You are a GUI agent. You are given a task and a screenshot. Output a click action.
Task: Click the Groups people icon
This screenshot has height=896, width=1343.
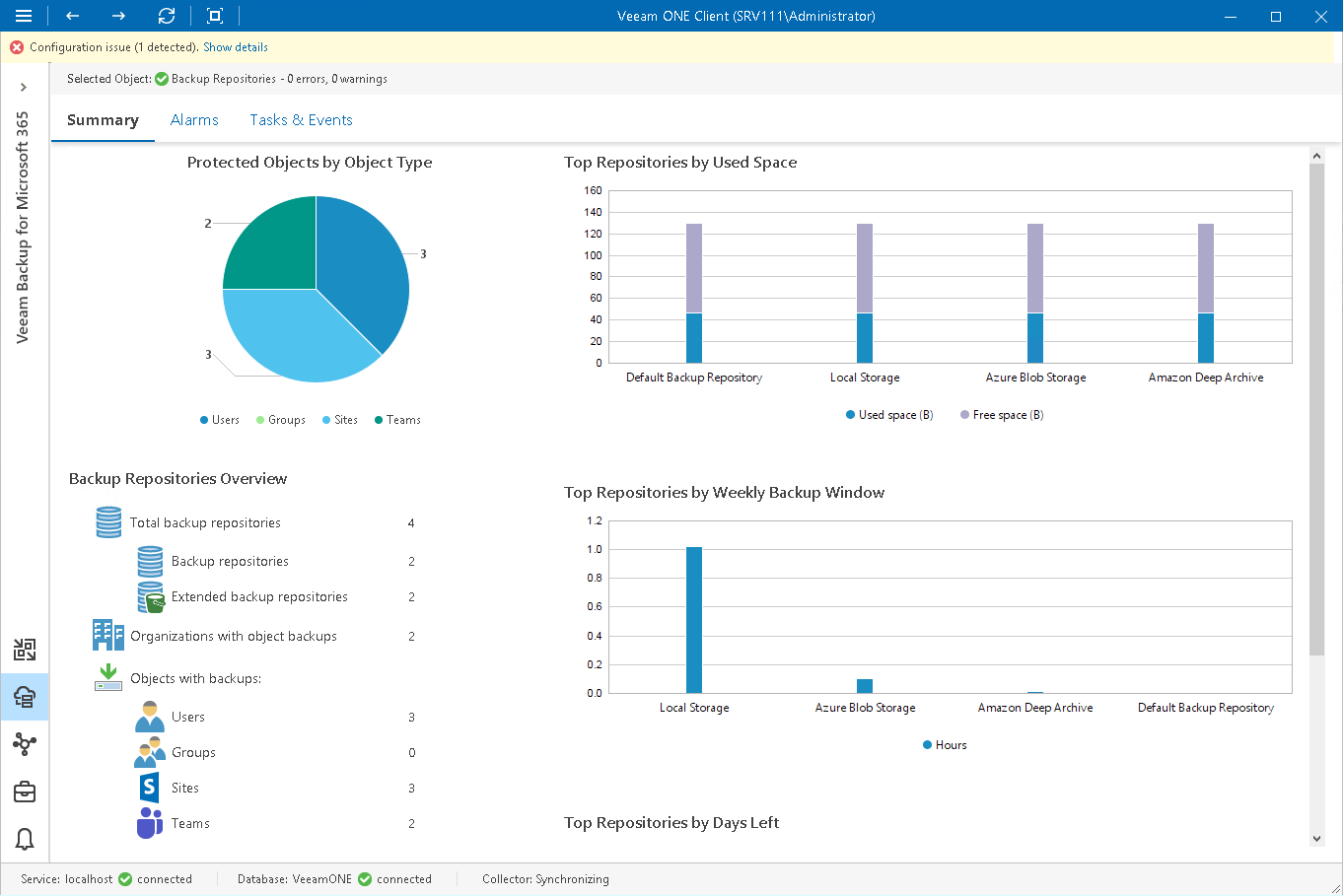tap(150, 752)
